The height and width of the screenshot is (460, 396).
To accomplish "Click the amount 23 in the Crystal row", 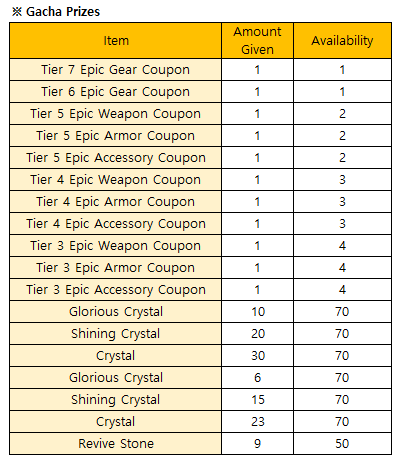I will click(258, 422).
